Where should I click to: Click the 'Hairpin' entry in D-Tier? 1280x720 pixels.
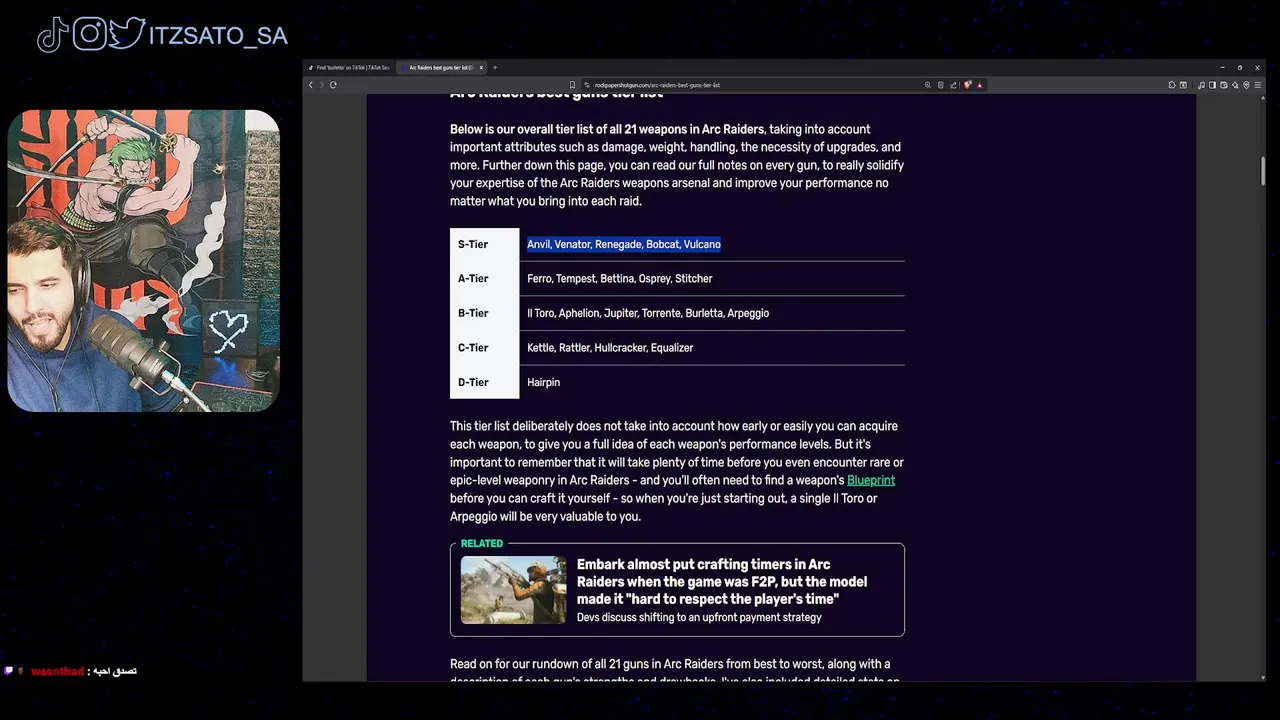[x=543, y=382]
